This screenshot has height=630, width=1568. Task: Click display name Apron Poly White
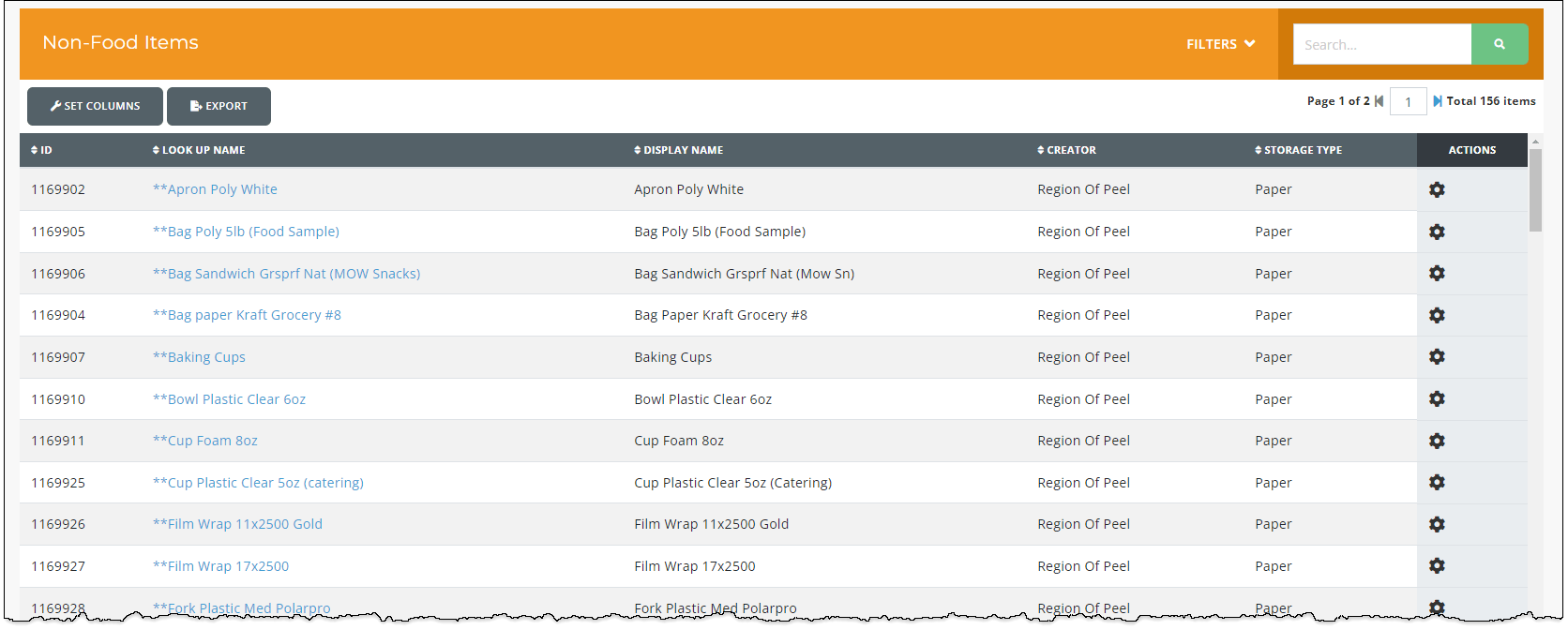(688, 189)
